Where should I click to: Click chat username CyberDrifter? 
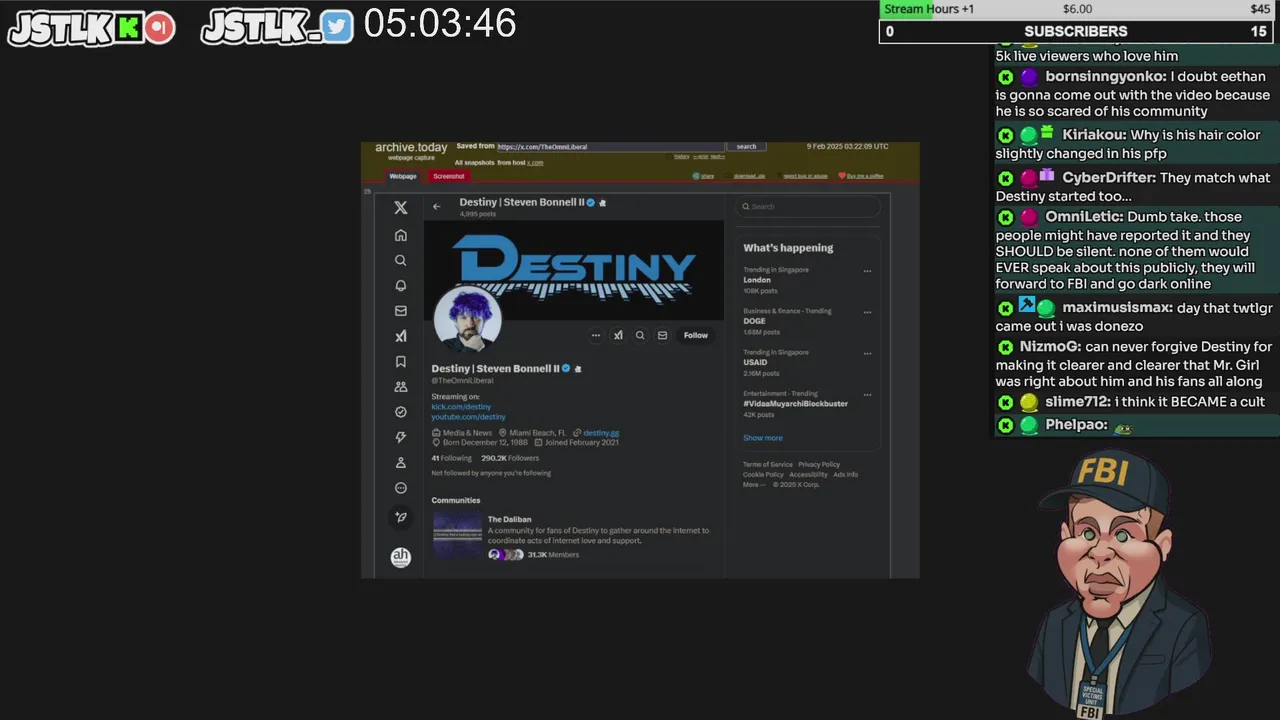[1109, 177]
